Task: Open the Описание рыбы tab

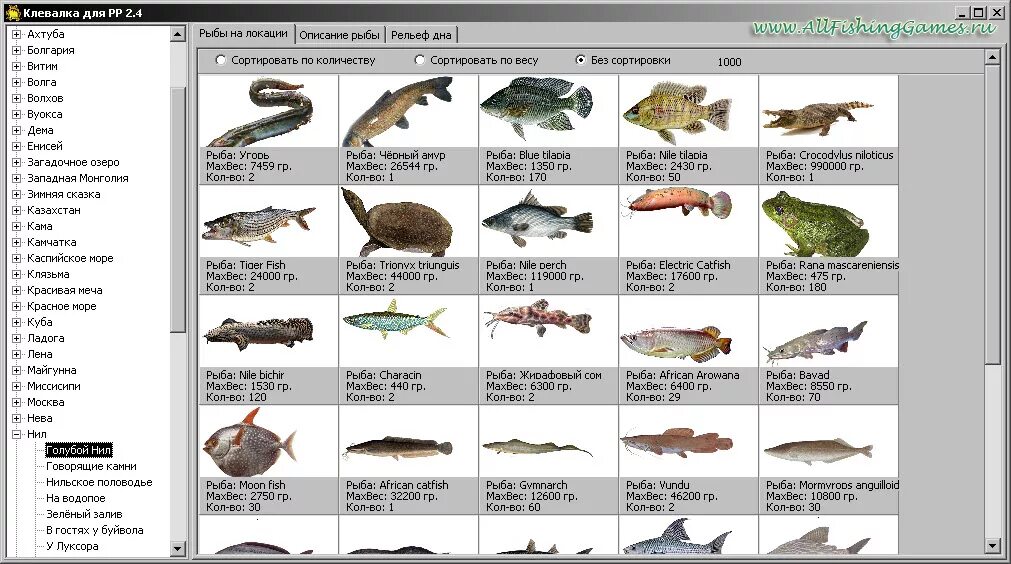Action: tap(340, 35)
